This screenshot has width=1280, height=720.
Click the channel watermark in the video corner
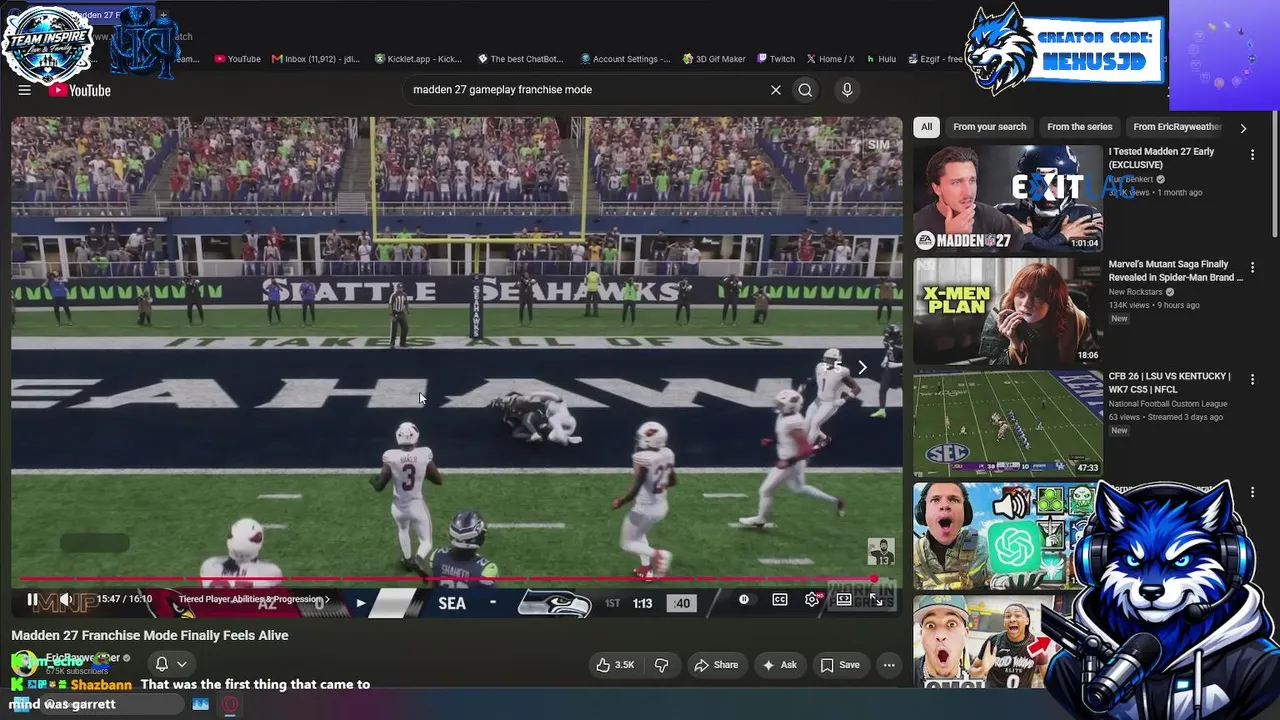[880, 553]
